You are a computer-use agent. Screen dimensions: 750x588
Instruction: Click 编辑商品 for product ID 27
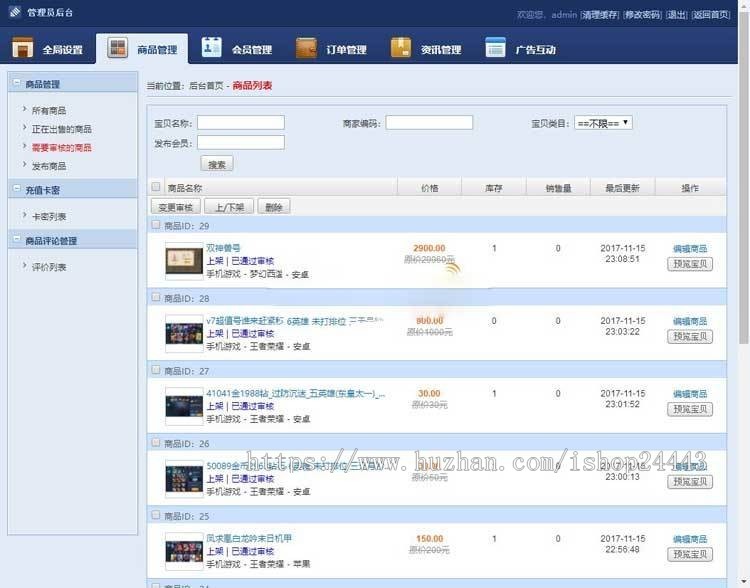point(690,394)
